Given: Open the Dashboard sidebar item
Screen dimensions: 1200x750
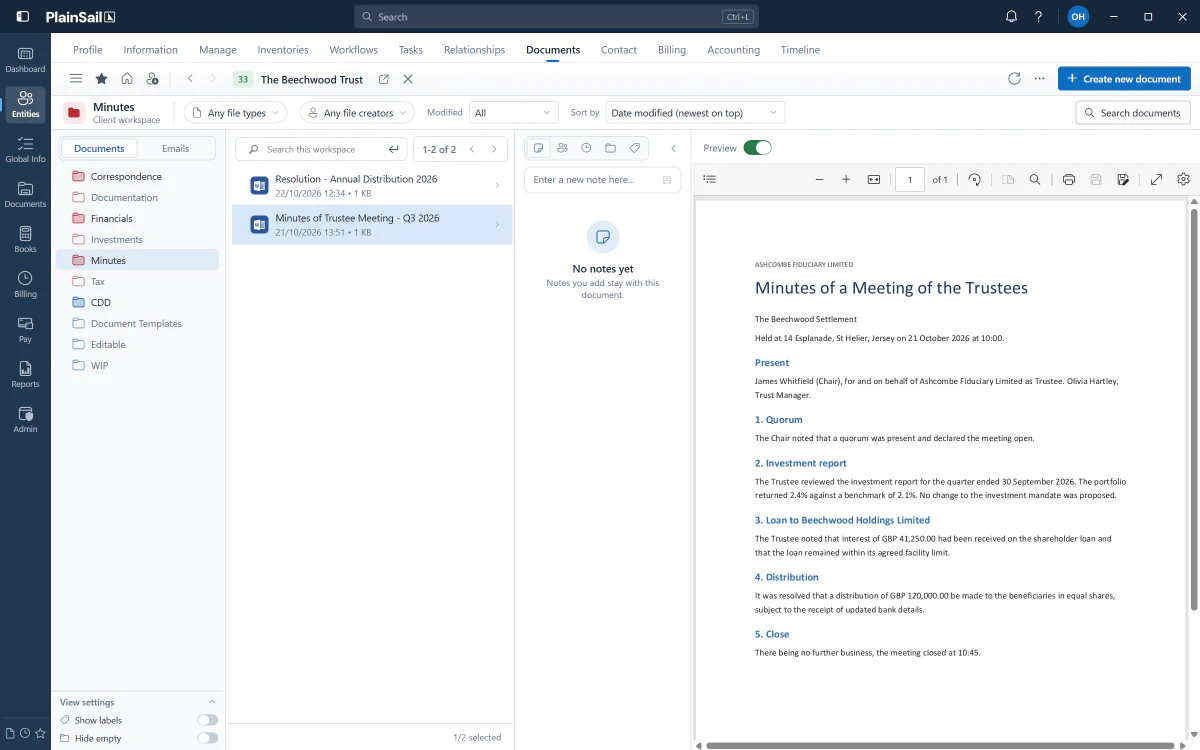Looking at the screenshot, I should tap(25, 59).
